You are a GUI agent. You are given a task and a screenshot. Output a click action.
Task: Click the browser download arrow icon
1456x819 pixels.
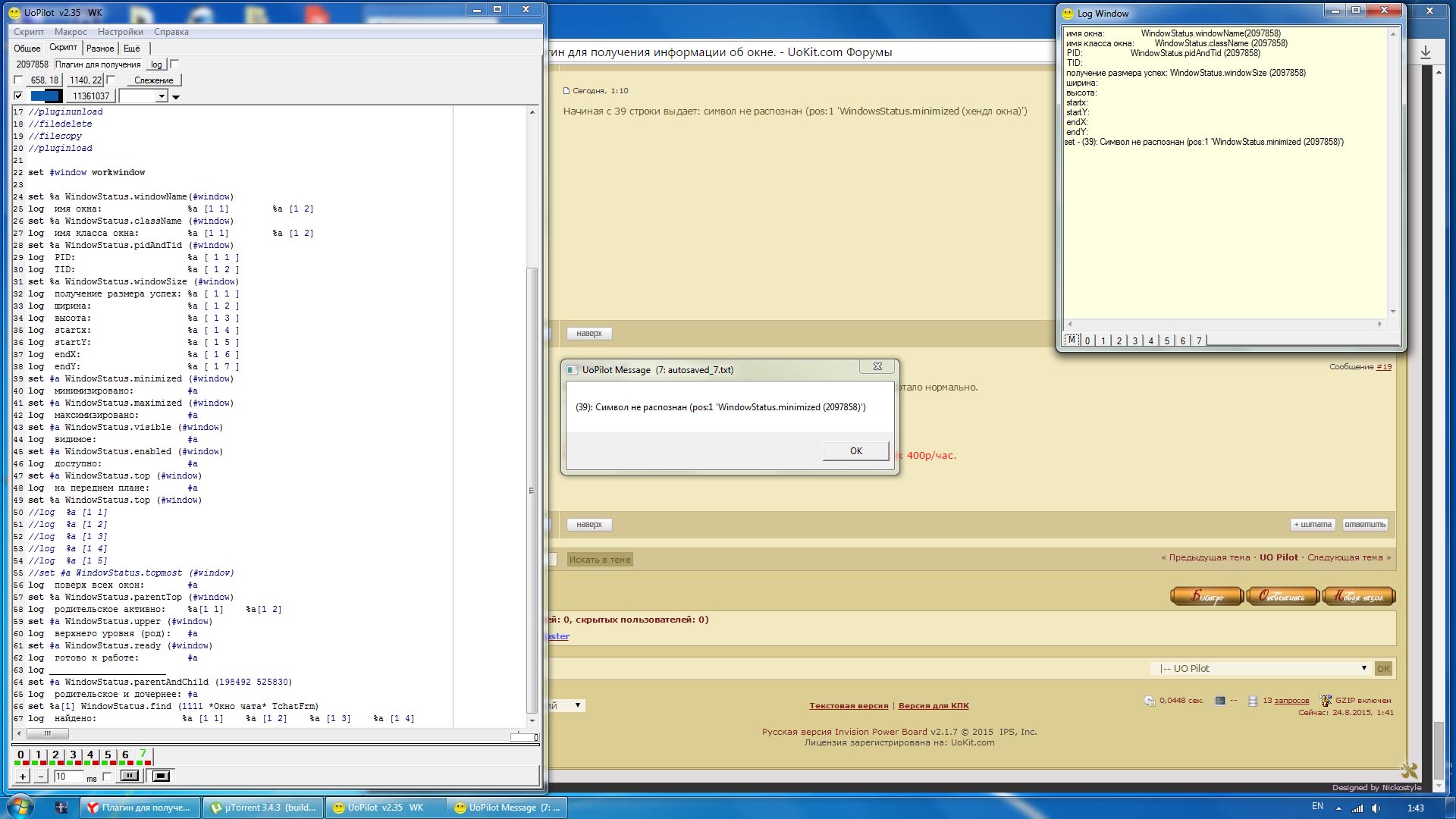[1425, 52]
